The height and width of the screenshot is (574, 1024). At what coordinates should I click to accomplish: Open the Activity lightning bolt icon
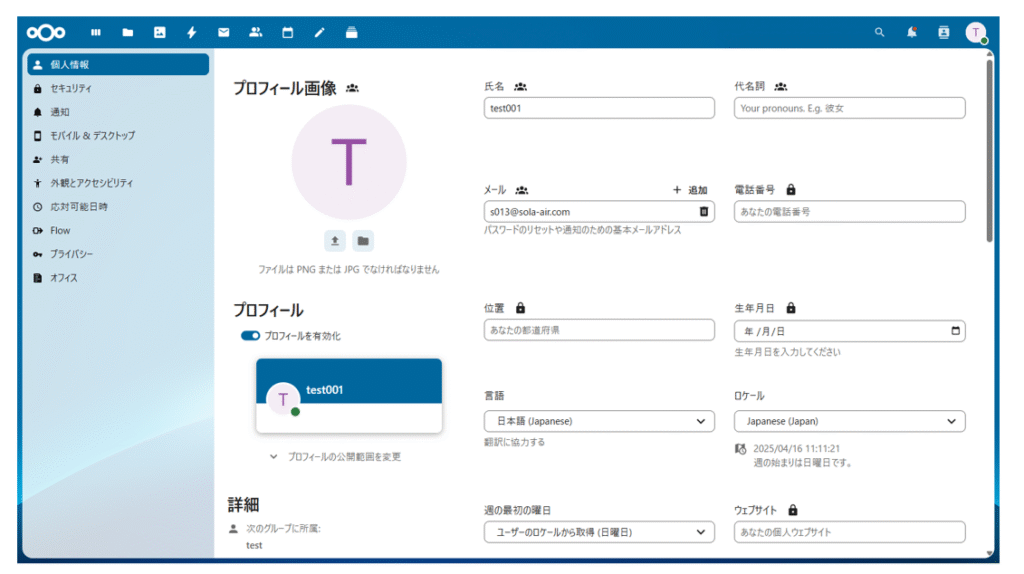tap(191, 32)
